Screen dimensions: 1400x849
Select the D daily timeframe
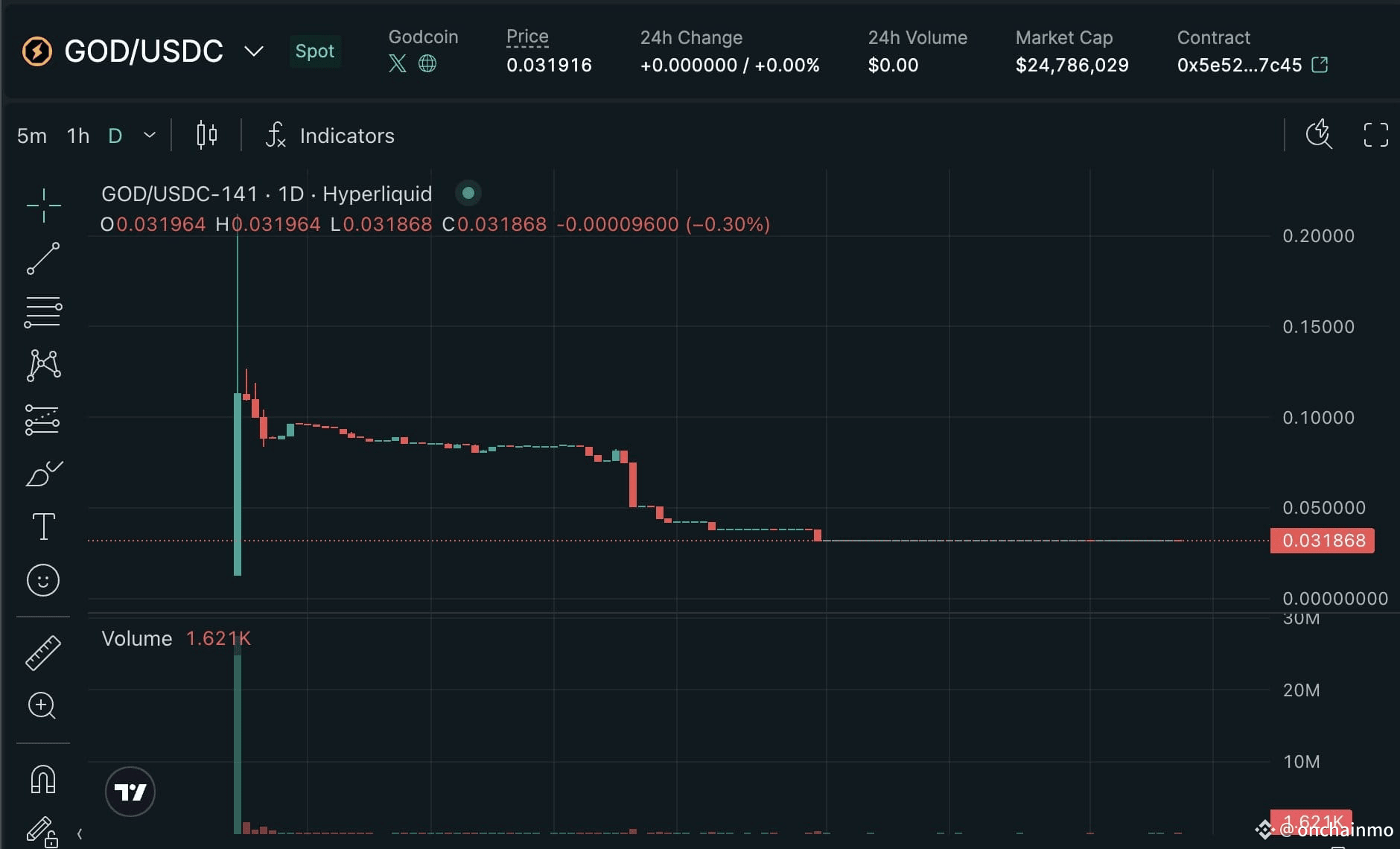tap(115, 136)
